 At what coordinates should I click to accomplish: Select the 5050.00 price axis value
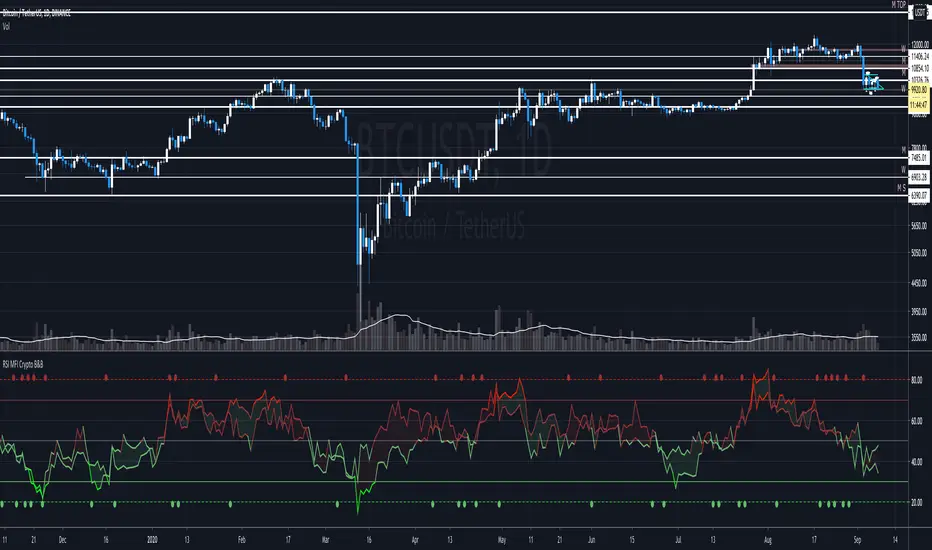point(920,253)
